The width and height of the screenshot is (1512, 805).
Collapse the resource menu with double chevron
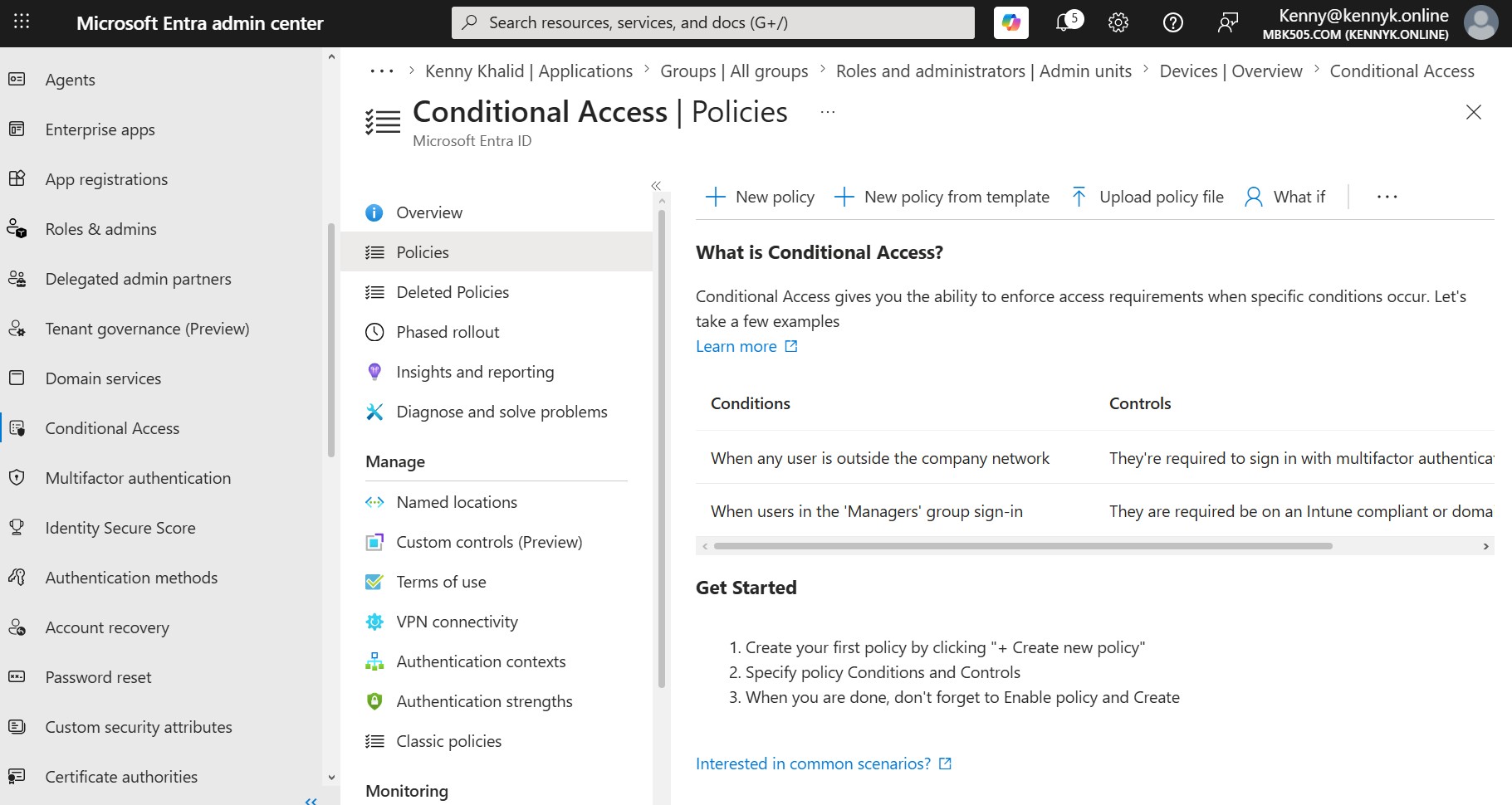[656, 186]
